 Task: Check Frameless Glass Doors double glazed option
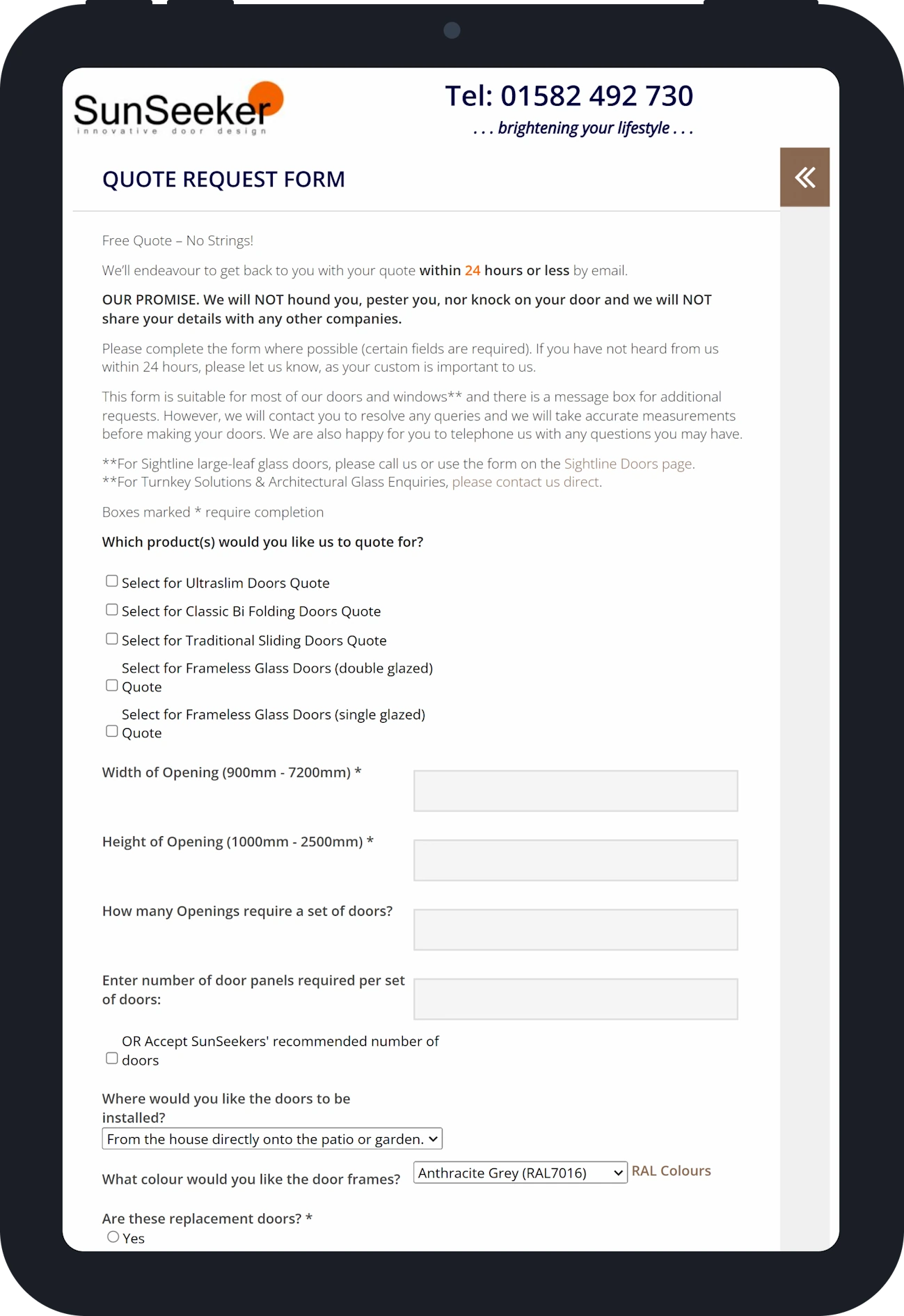[x=111, y=685]
